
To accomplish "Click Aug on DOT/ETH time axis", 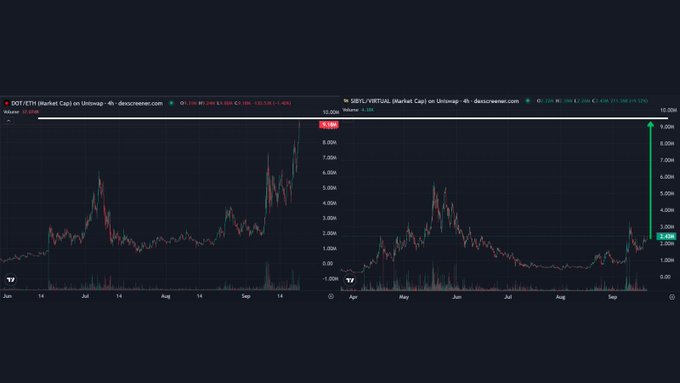I will tap(166, 296).
